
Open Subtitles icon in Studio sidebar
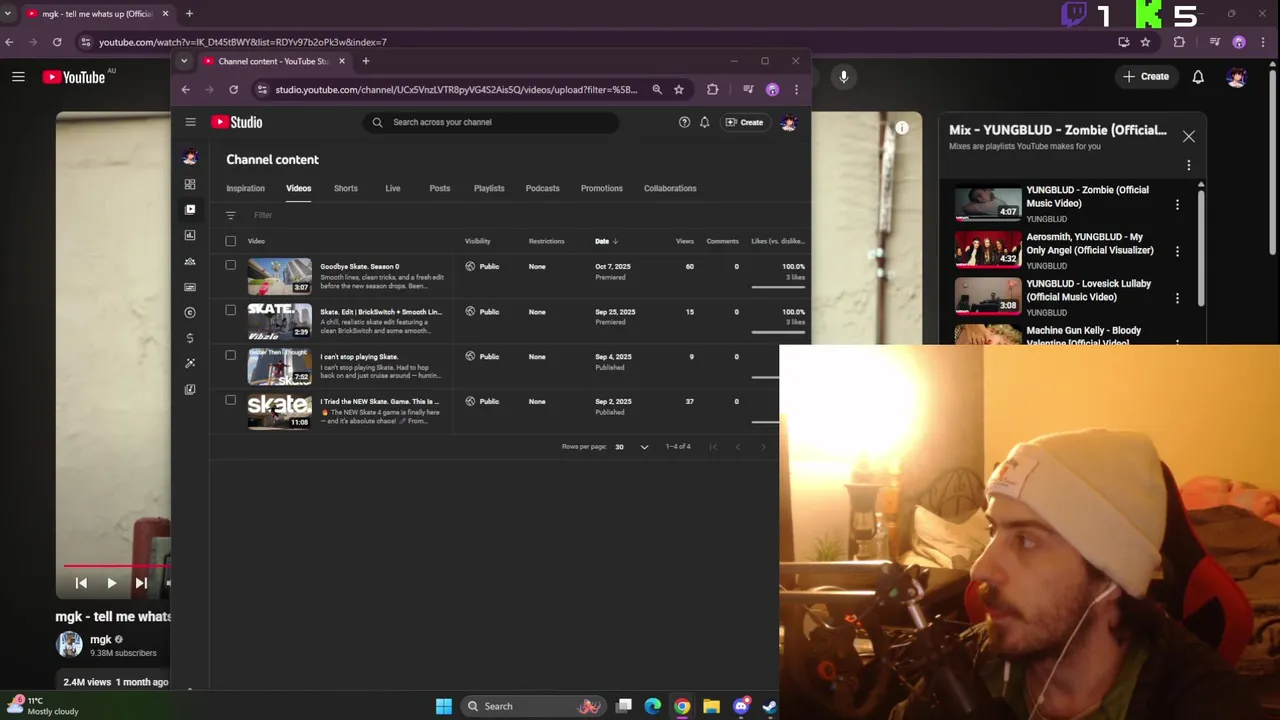(x=190, y=287)
